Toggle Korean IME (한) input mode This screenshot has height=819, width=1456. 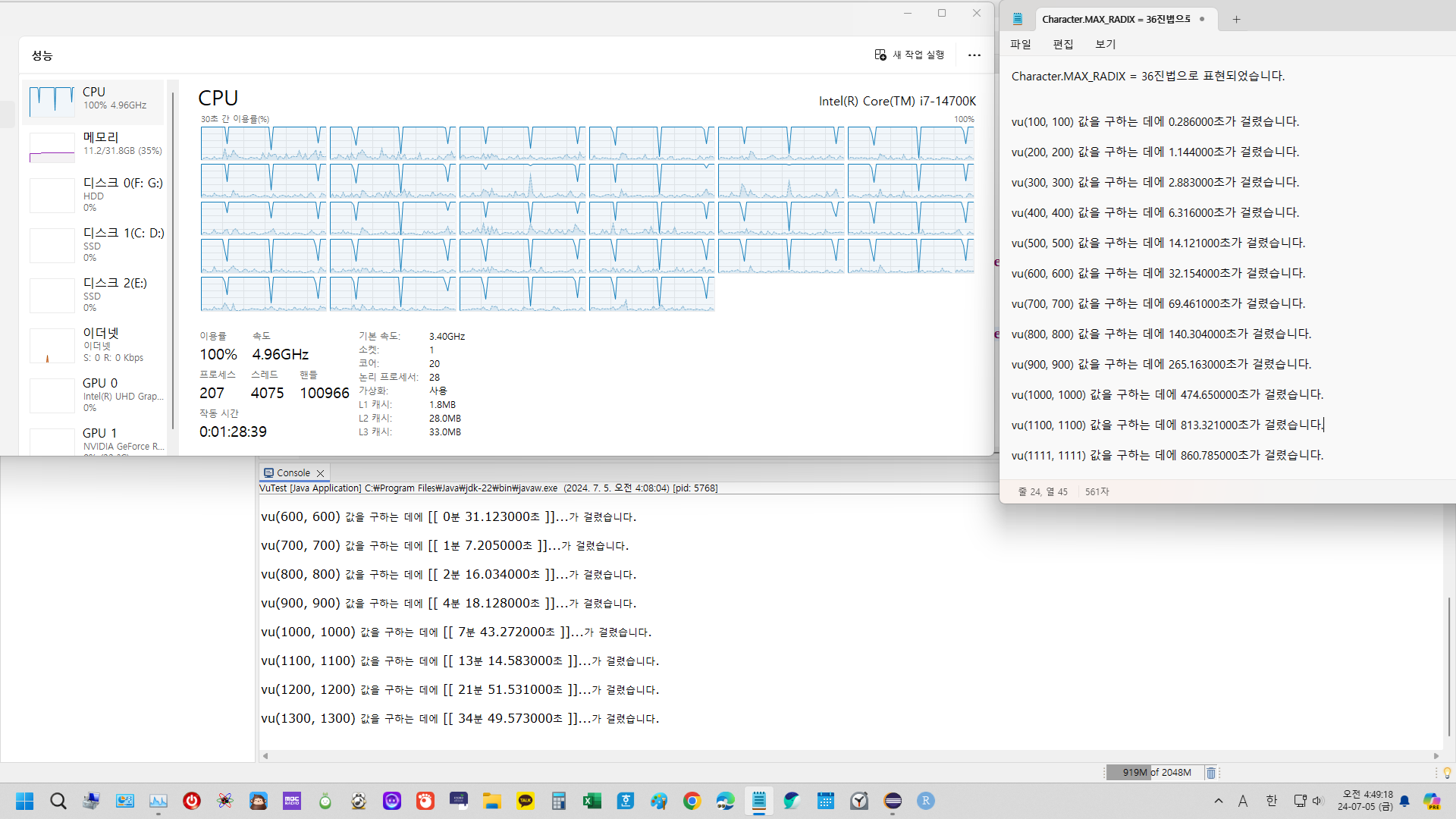[x=1272, y=801]
